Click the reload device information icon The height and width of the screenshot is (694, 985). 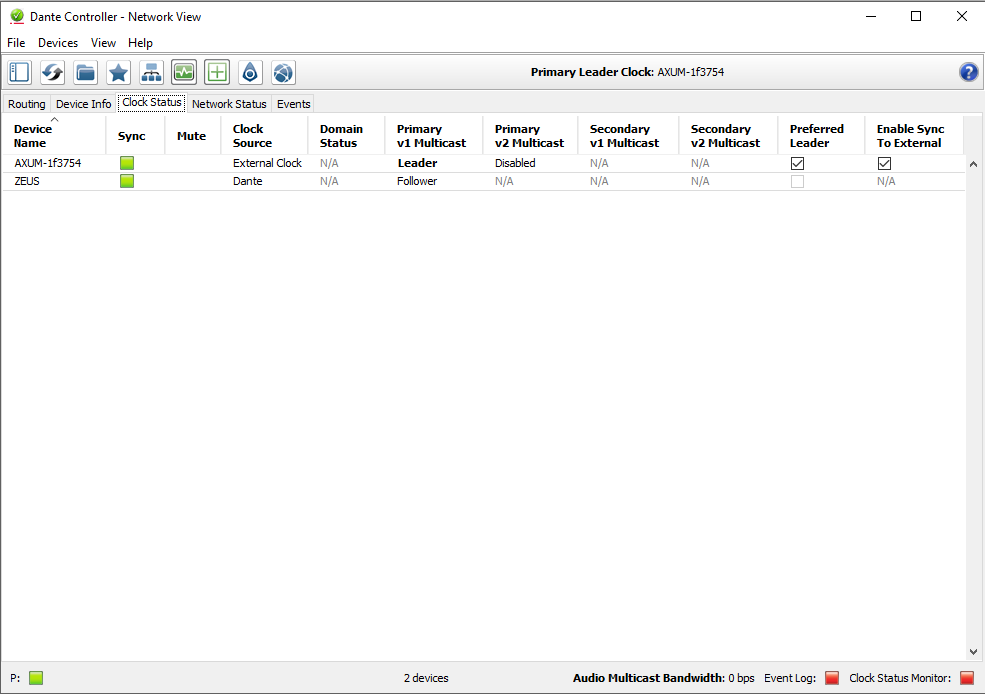click(x=53, y=72)
